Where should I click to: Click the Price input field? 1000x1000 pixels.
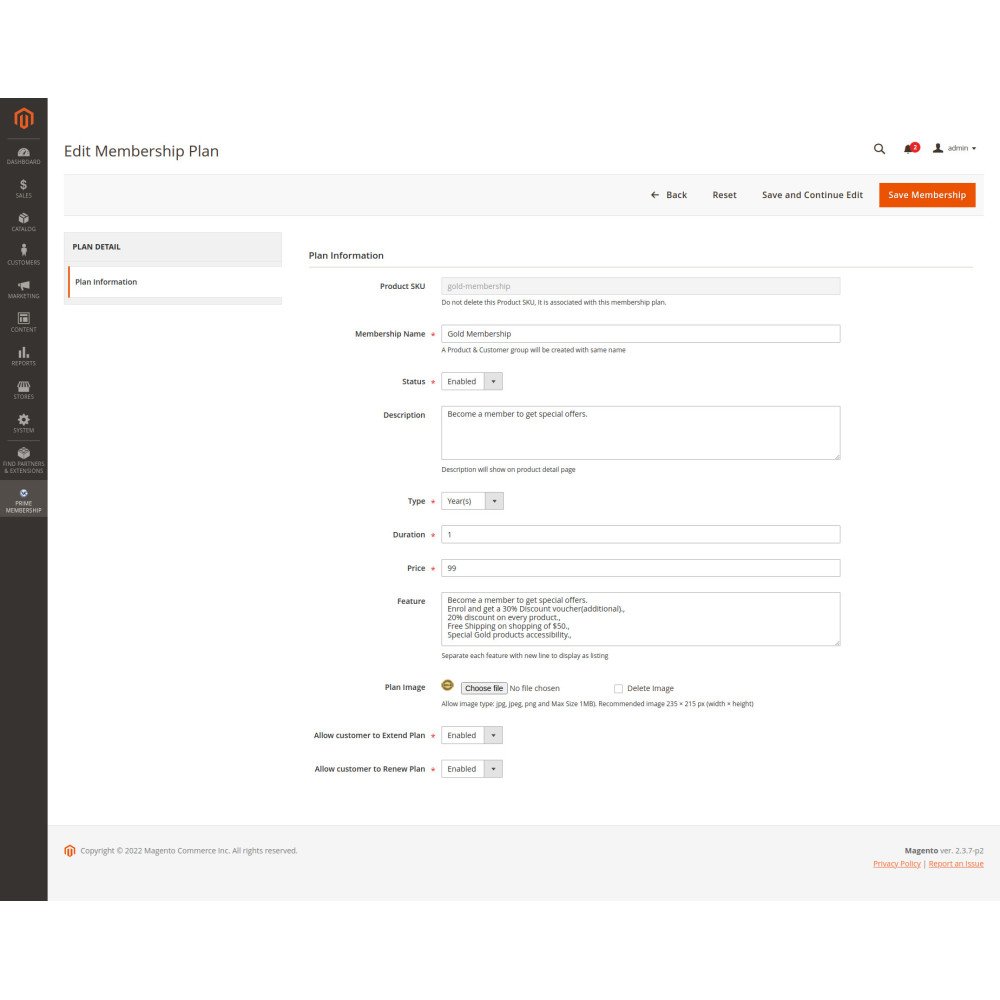click(x=640, y=568)
